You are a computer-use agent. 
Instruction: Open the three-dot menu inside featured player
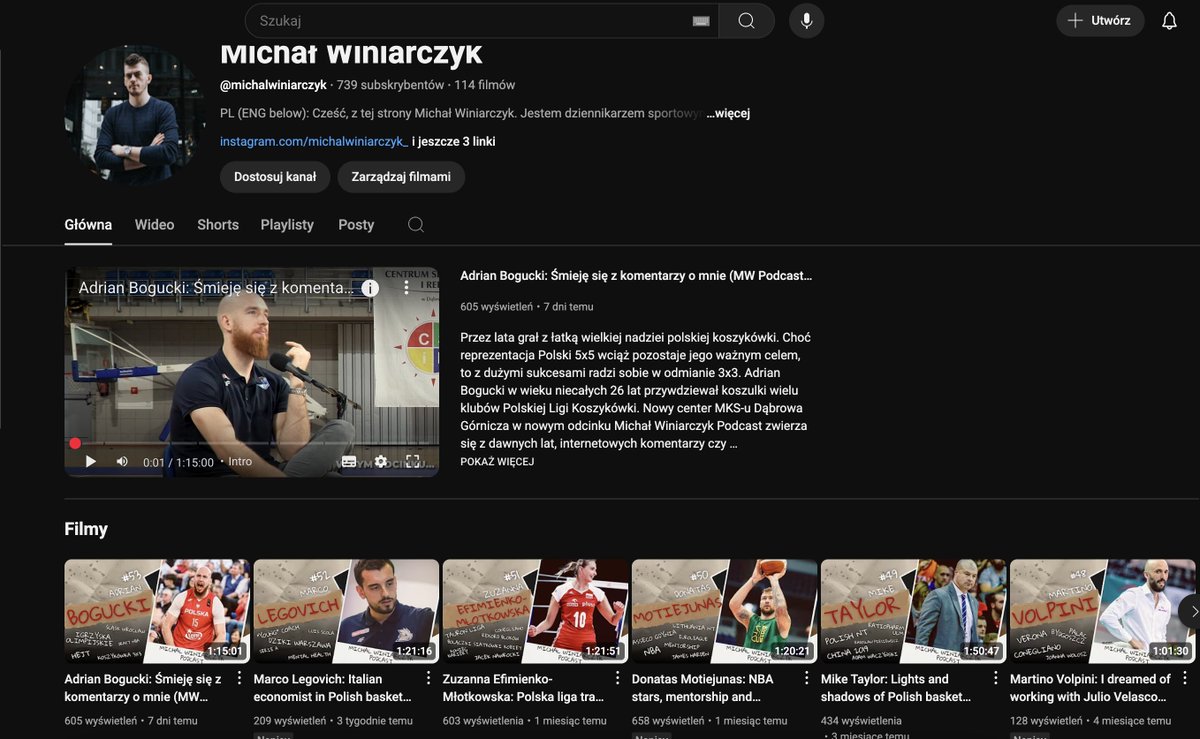(406, 288)
